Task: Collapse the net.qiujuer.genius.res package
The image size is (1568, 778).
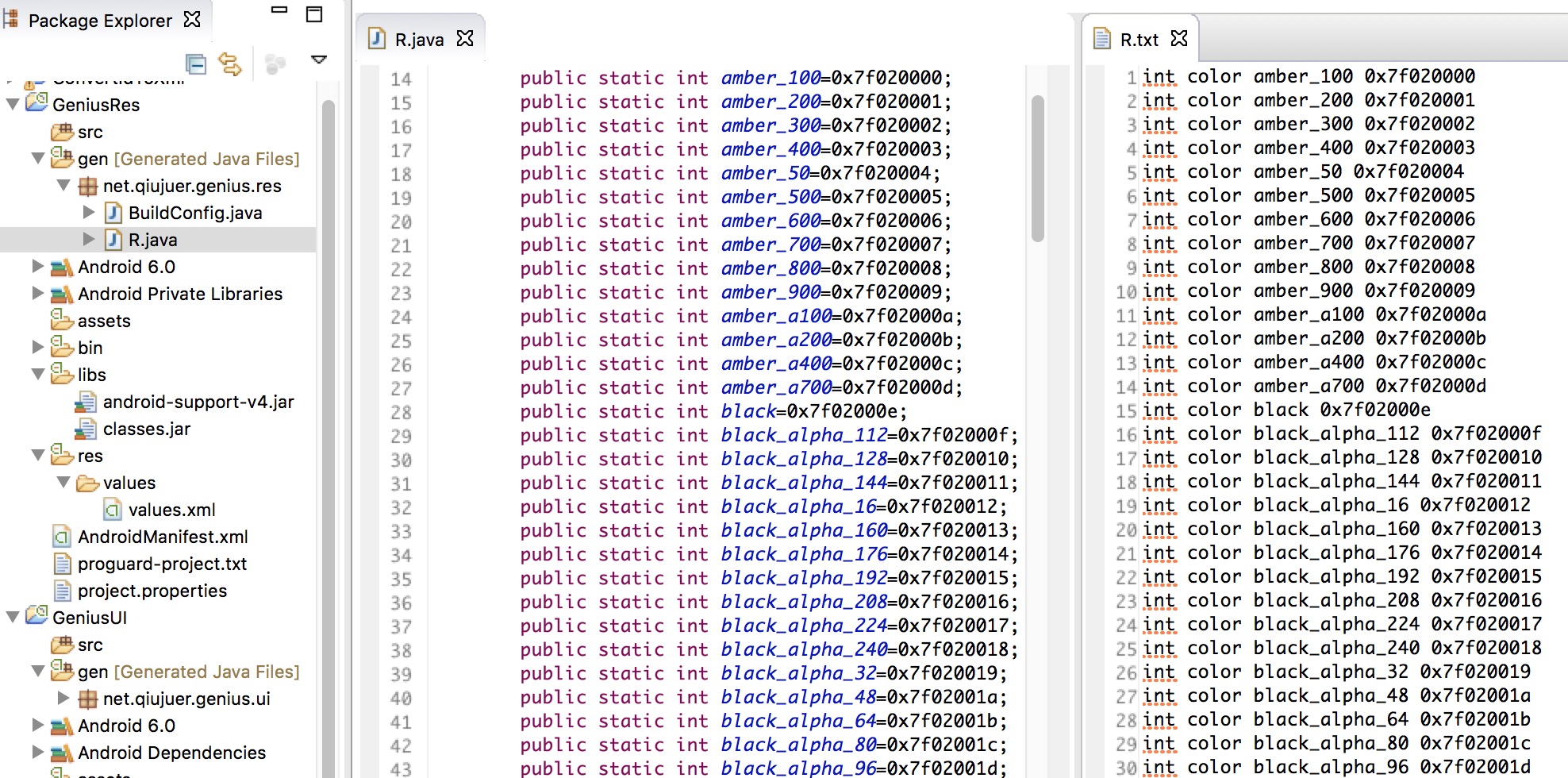Action: click(64, 186)
